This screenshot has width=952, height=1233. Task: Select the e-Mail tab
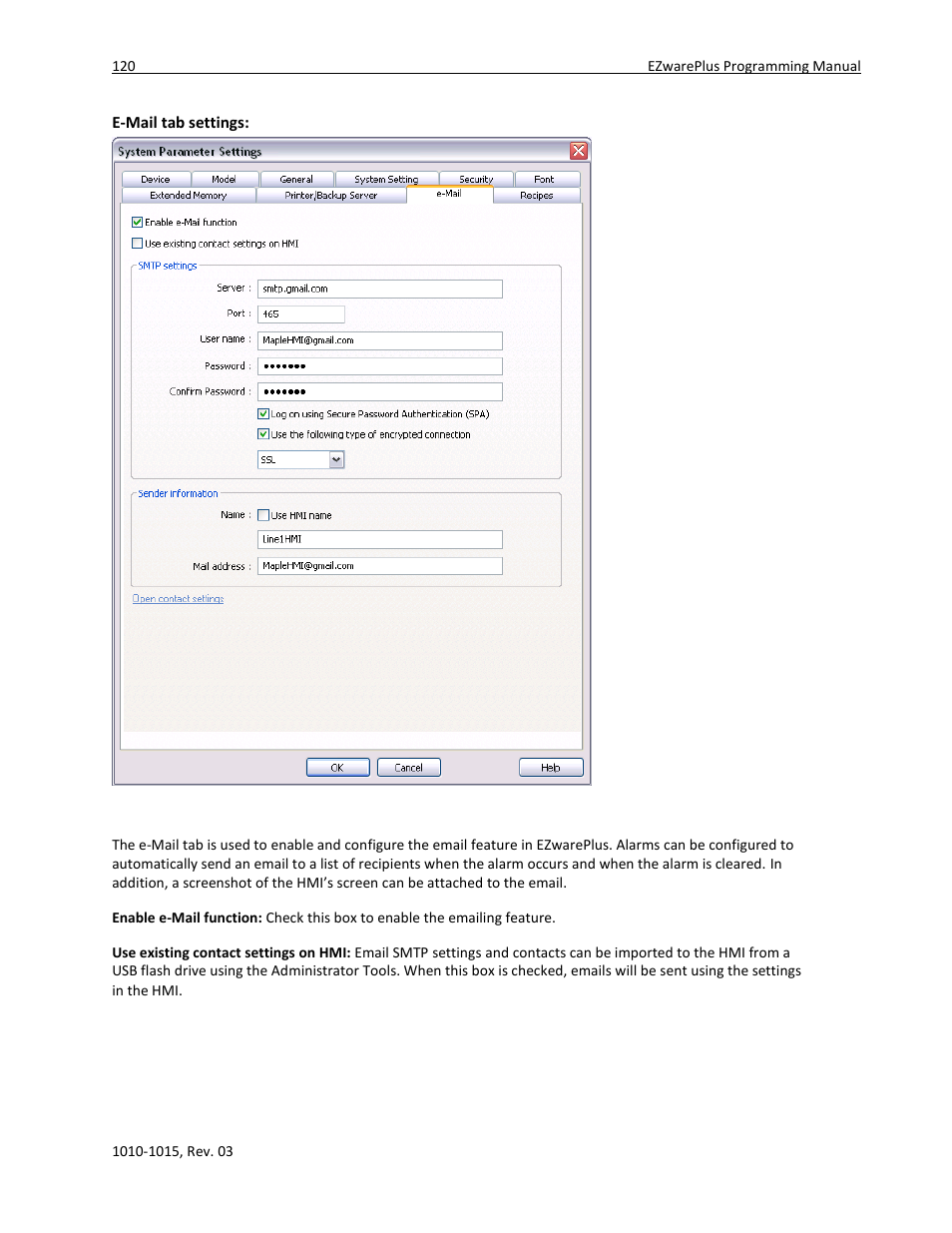pyautogui.click(x=449, y=194)
